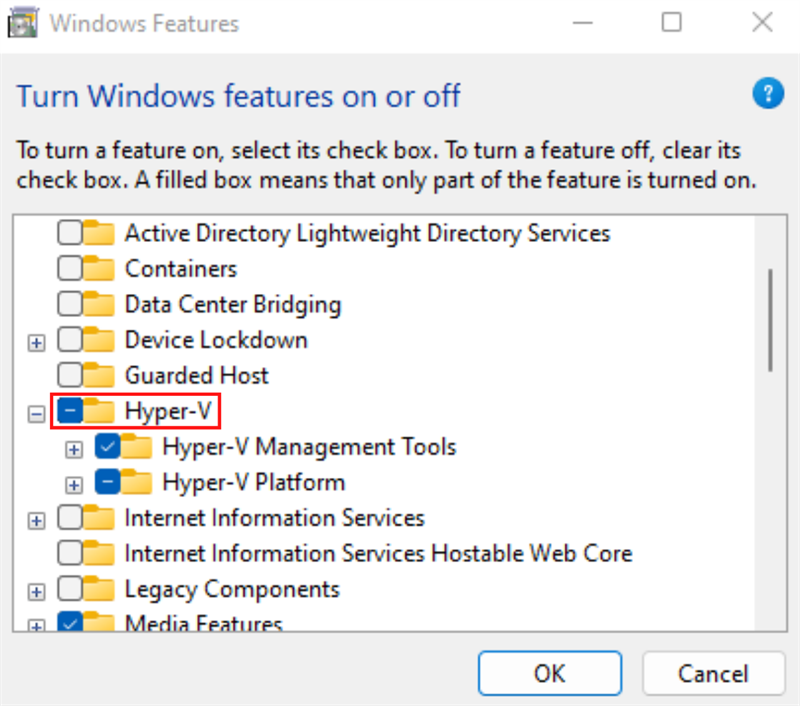Uncheck the Media Features checkbox
Image resolution: width=800 pixels, height=706 pixels.
[70, 622]
